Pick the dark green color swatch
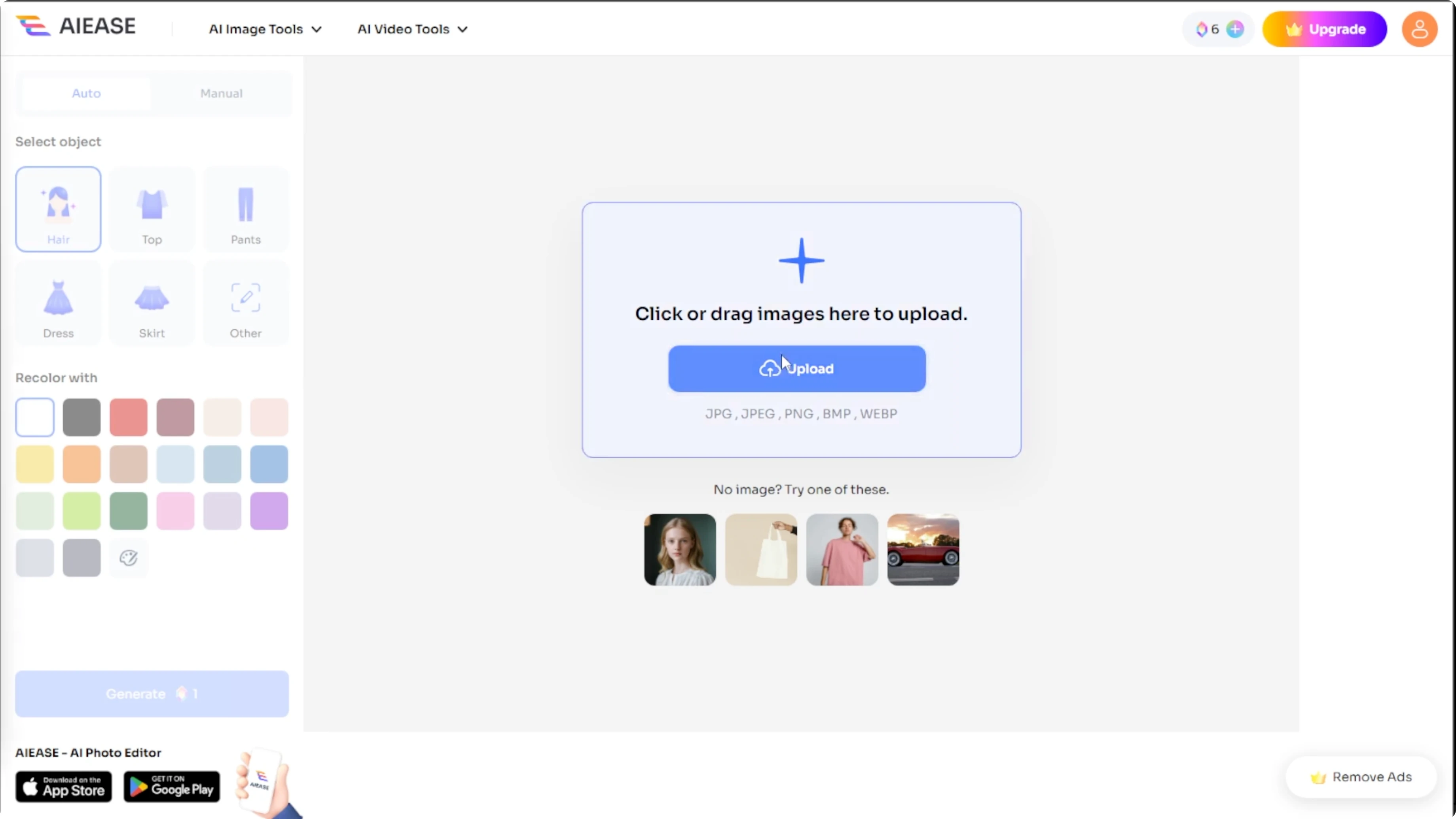Viewport: 1456px width, 819px height. pyautogui.click(x=128, y=511)
